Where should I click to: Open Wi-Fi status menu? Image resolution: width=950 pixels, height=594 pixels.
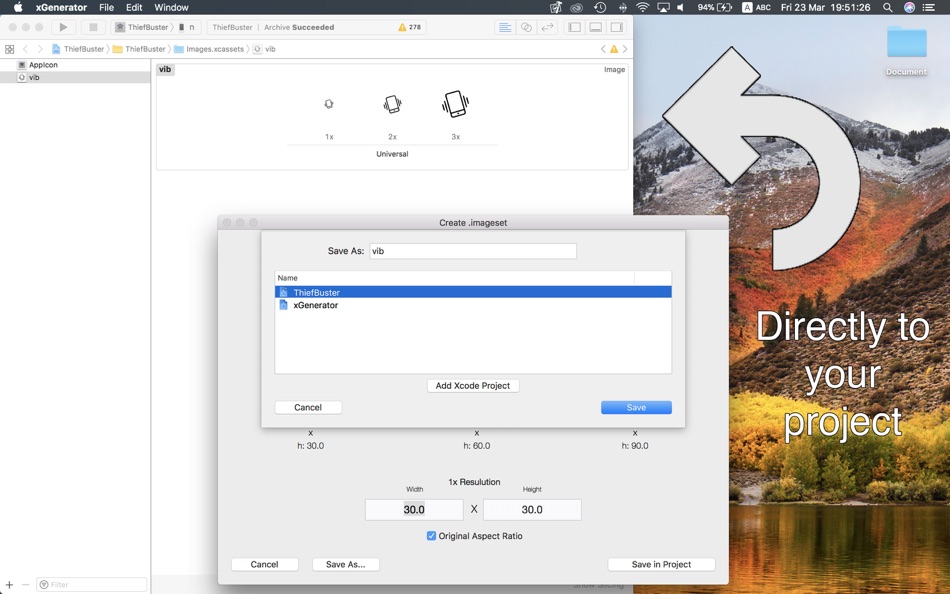click(642, 7)
